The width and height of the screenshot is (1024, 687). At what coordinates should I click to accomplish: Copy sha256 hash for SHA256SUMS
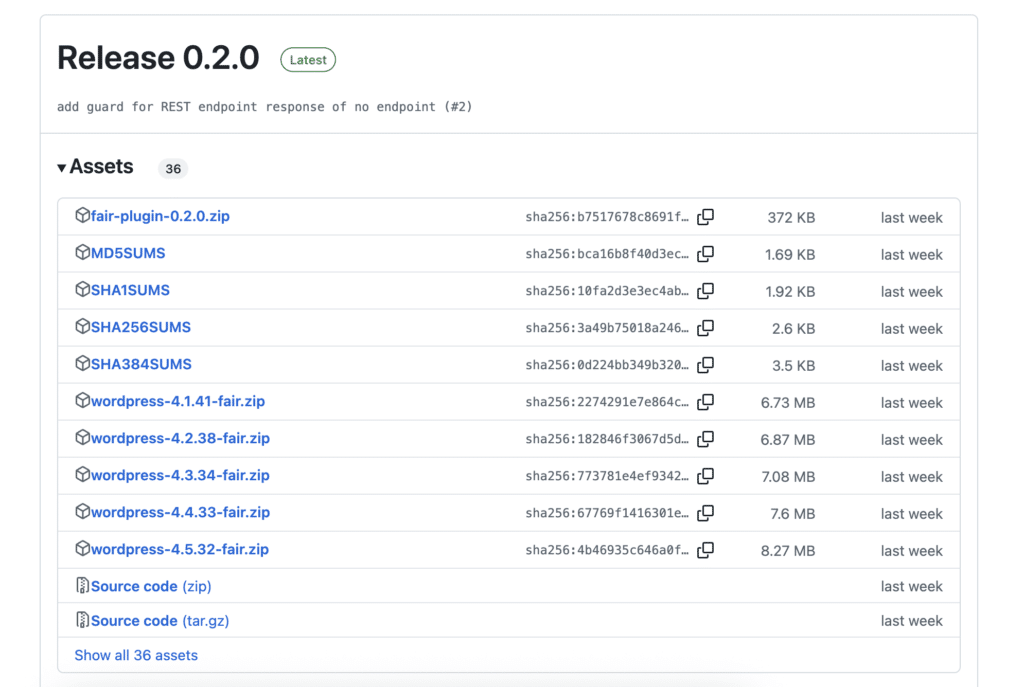point(705,328)
